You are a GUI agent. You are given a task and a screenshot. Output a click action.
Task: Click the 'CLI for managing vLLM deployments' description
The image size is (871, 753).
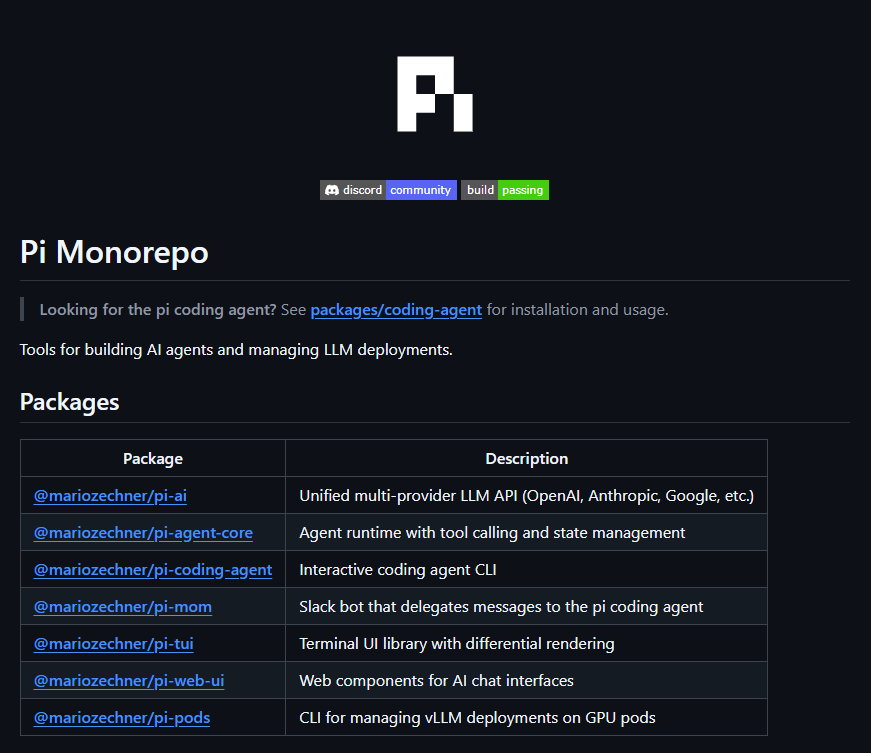[477, 717]
